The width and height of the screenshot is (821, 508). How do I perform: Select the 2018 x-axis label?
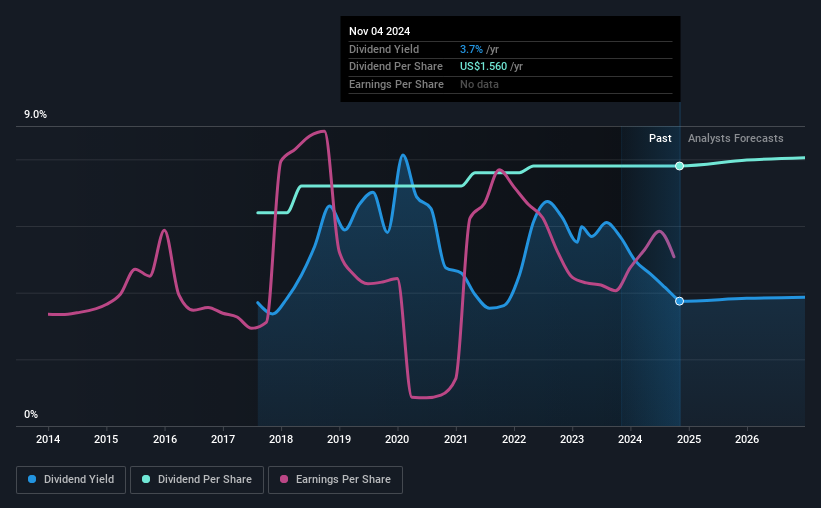281,439
